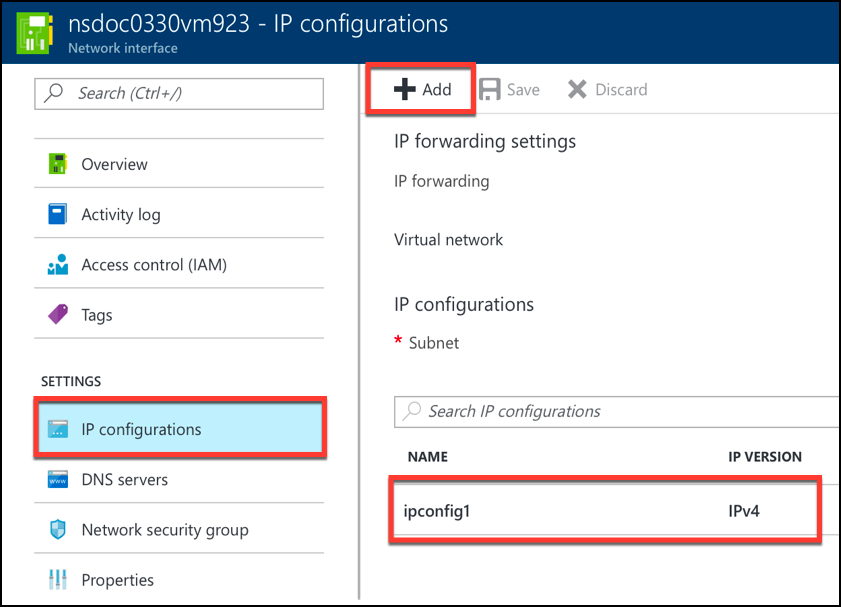Click the Access control people icon

point(57,264)
